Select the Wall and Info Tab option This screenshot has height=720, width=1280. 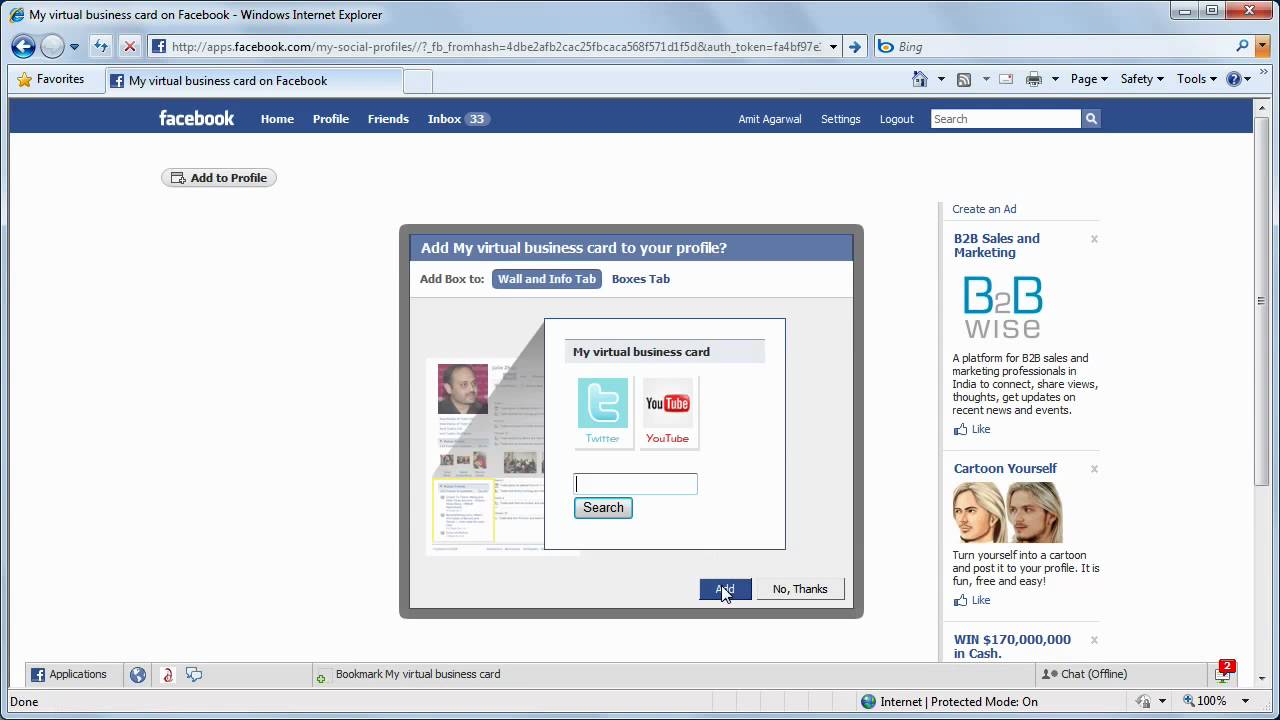(x=547, y=279)
